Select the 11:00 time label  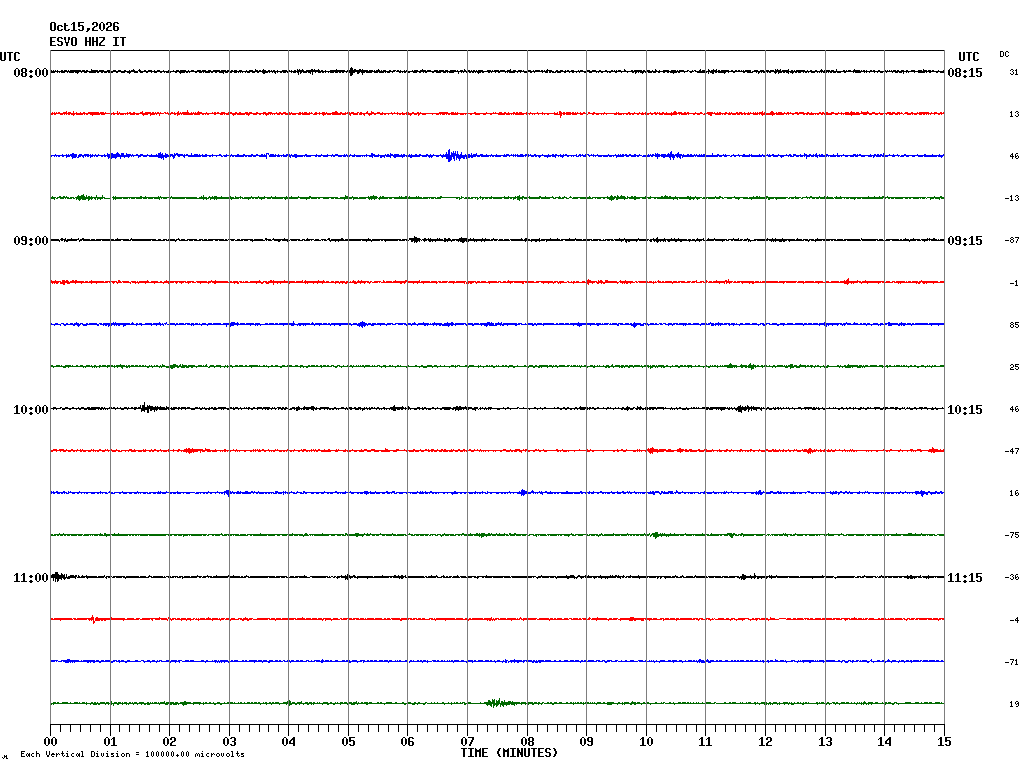[x=31, y=578]
